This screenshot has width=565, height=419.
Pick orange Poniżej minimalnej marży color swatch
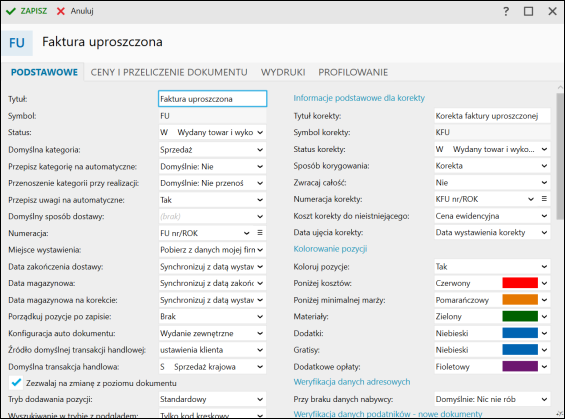point(520,300)
